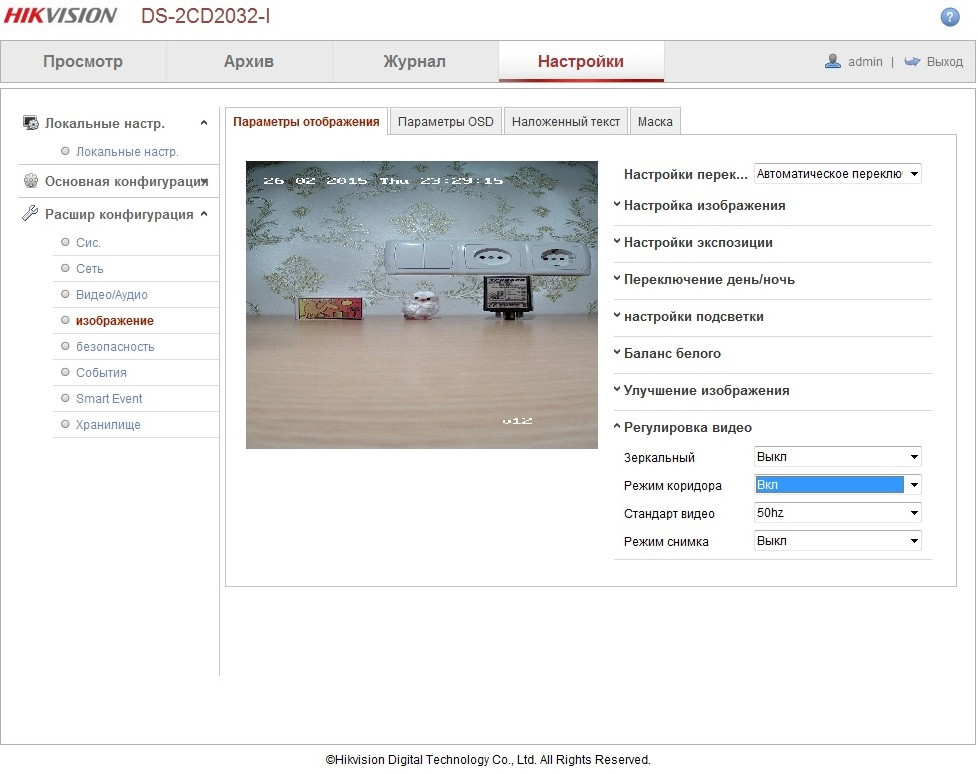This screenshot has width=978, height=774.
Task: Click the local settings monitor icon
Action: click(30, 123)
